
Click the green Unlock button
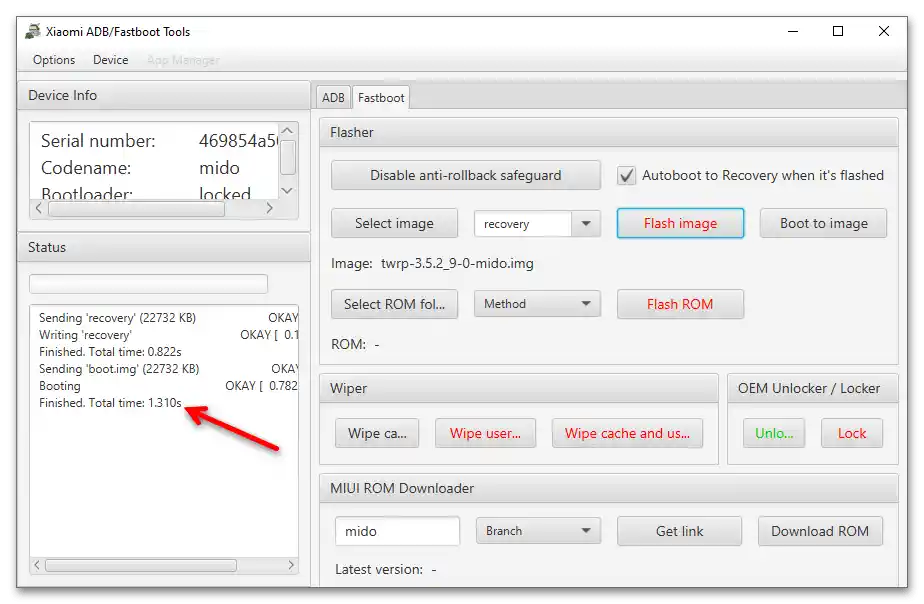[774, 433]
